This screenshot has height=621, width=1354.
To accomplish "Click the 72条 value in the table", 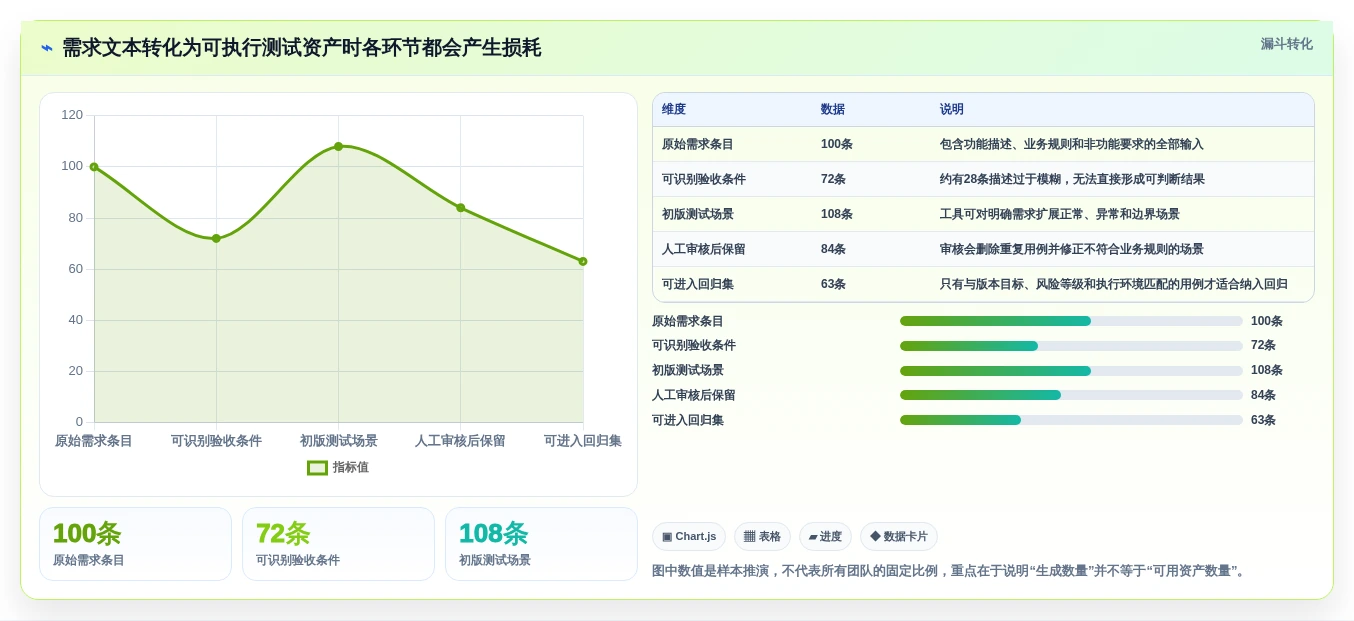I will (834, 179).
